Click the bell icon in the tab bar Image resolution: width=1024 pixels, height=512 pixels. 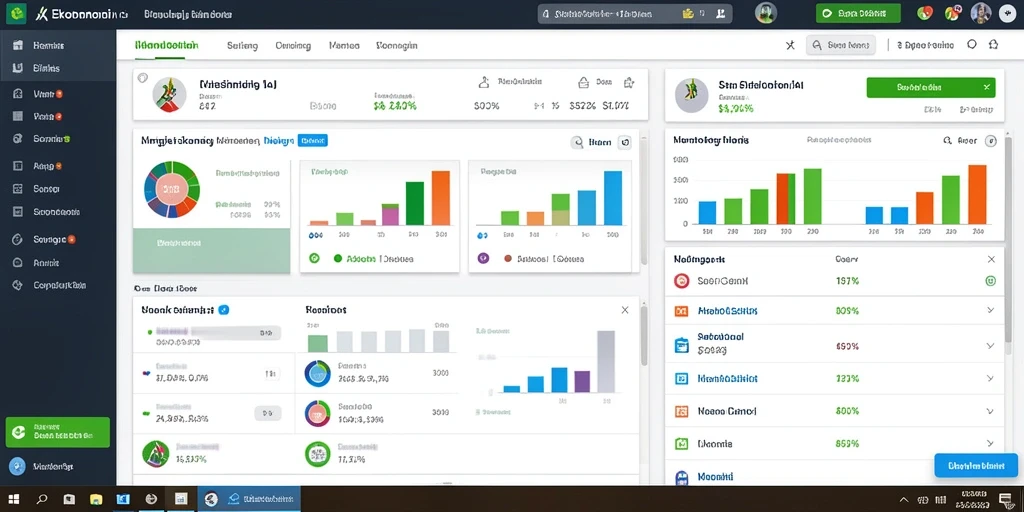point(993,45)
